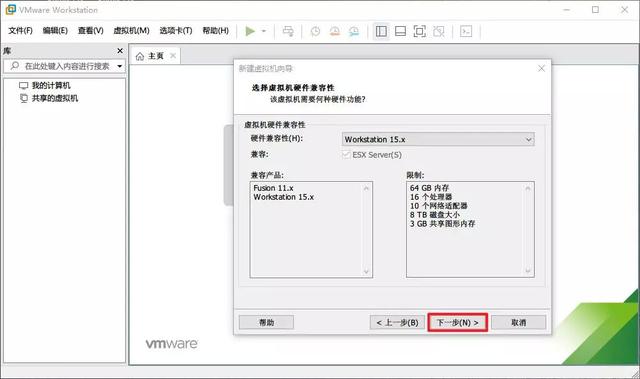Open the 硬件兼容性 Workstation 15.x dropdown

pos(438,140)
